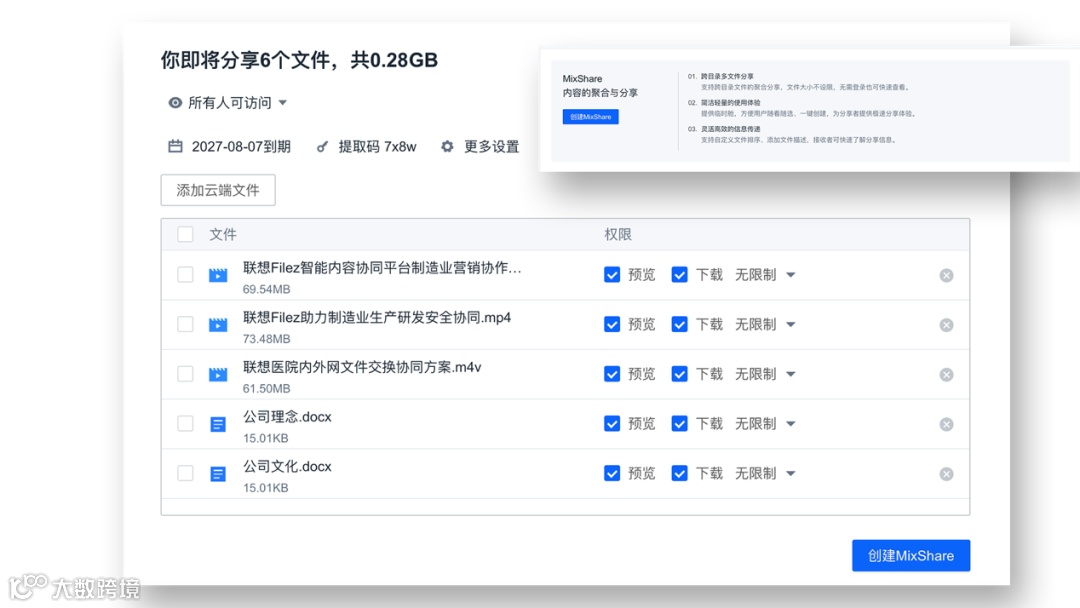Viewport: 1080px width, 608px height.
Task: Select checkbox for 公司文化.docx row
Action: [x=185, y=473]
